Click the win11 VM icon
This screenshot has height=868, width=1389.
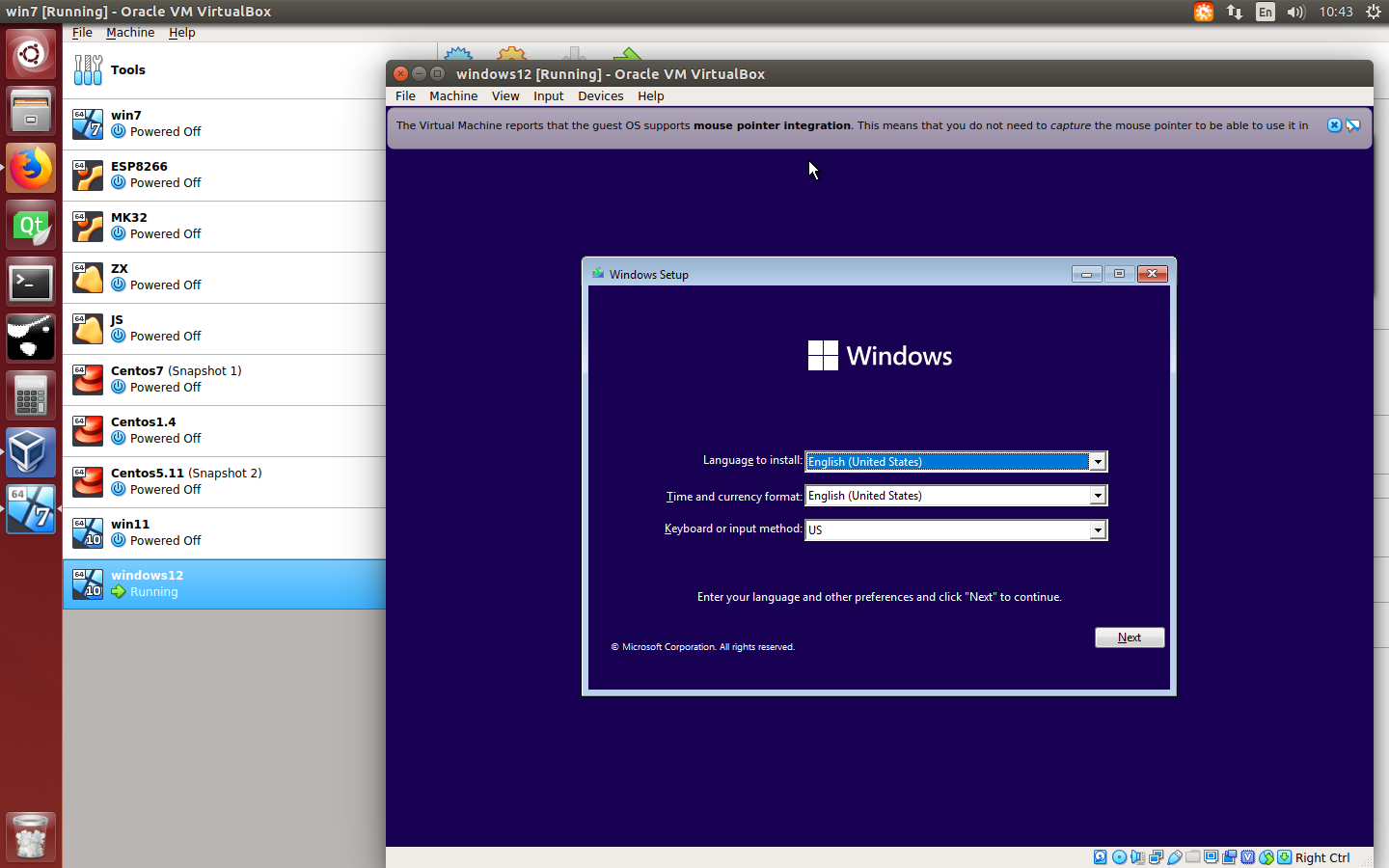pyautogui.click(x=88, y=532)
